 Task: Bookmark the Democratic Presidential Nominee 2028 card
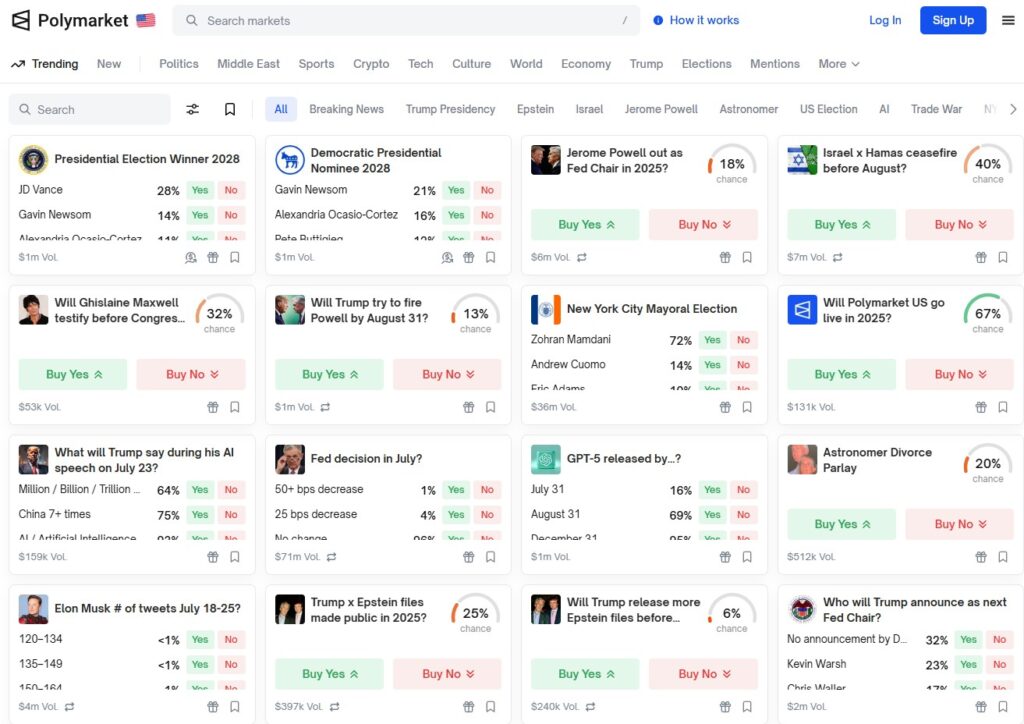point(490,257)
